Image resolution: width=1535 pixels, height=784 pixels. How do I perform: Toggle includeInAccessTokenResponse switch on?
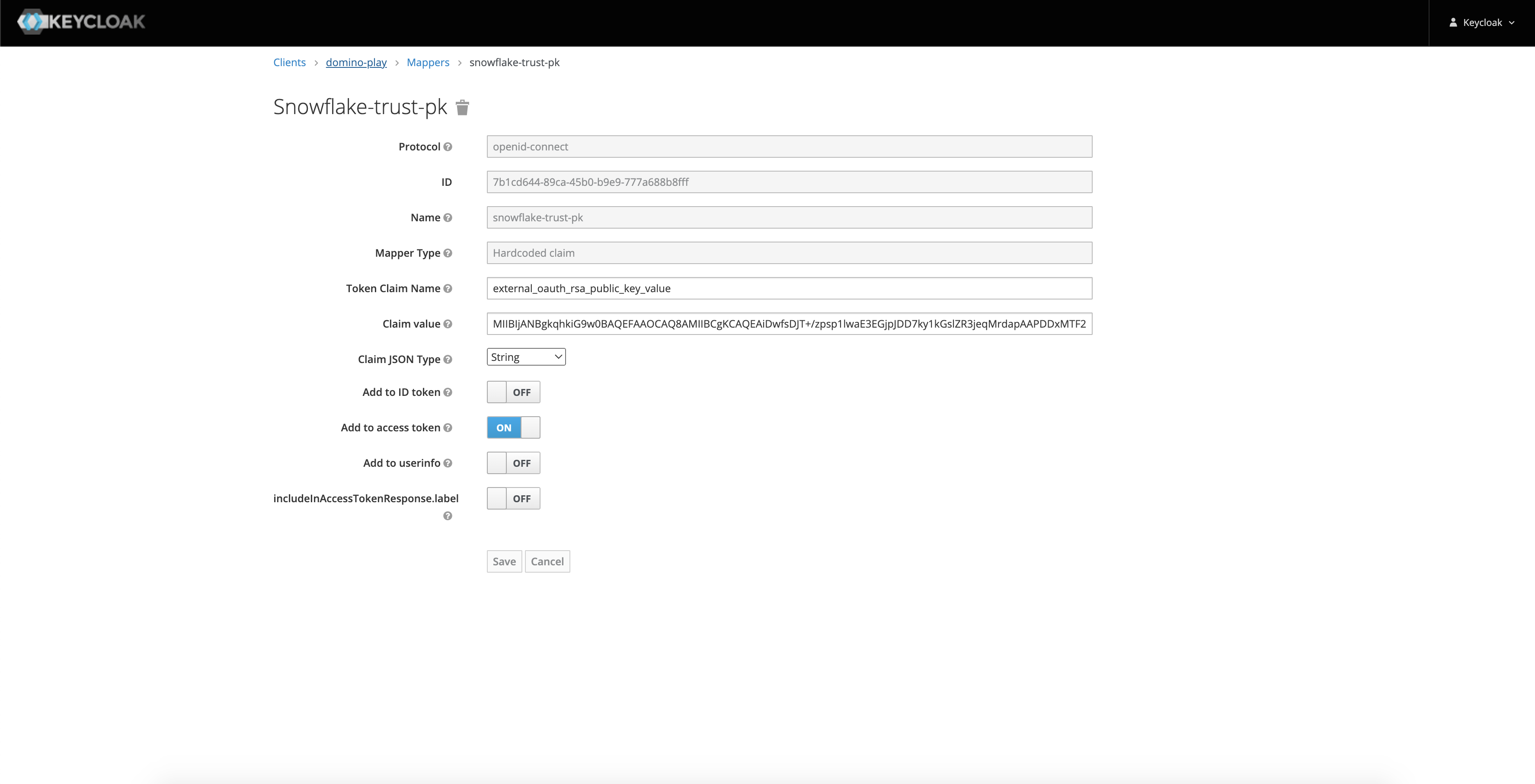coord(513,499)
